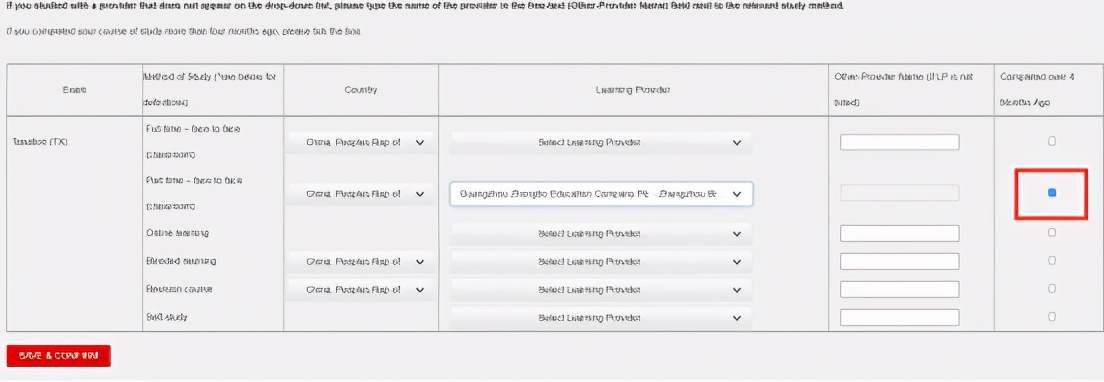Open Country dropdown for Part time classroom row

360,193
